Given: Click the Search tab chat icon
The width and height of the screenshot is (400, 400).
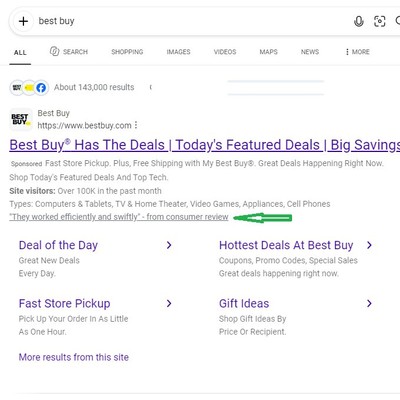Looking at the screenshot, I should pyautogui.click(x=54, y=51).
